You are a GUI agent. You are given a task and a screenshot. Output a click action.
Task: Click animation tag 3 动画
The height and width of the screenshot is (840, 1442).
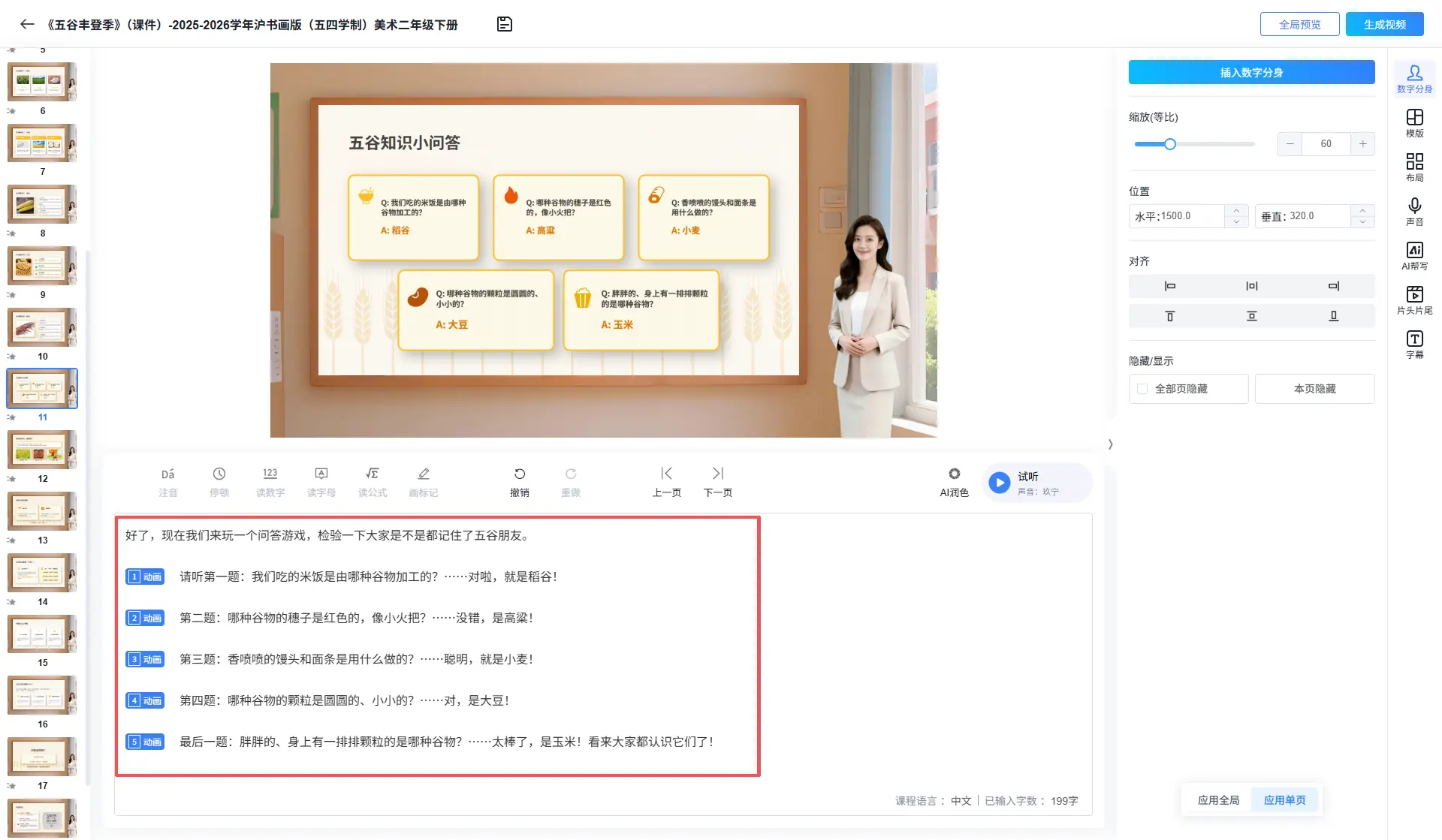click(x=145, y=659)
